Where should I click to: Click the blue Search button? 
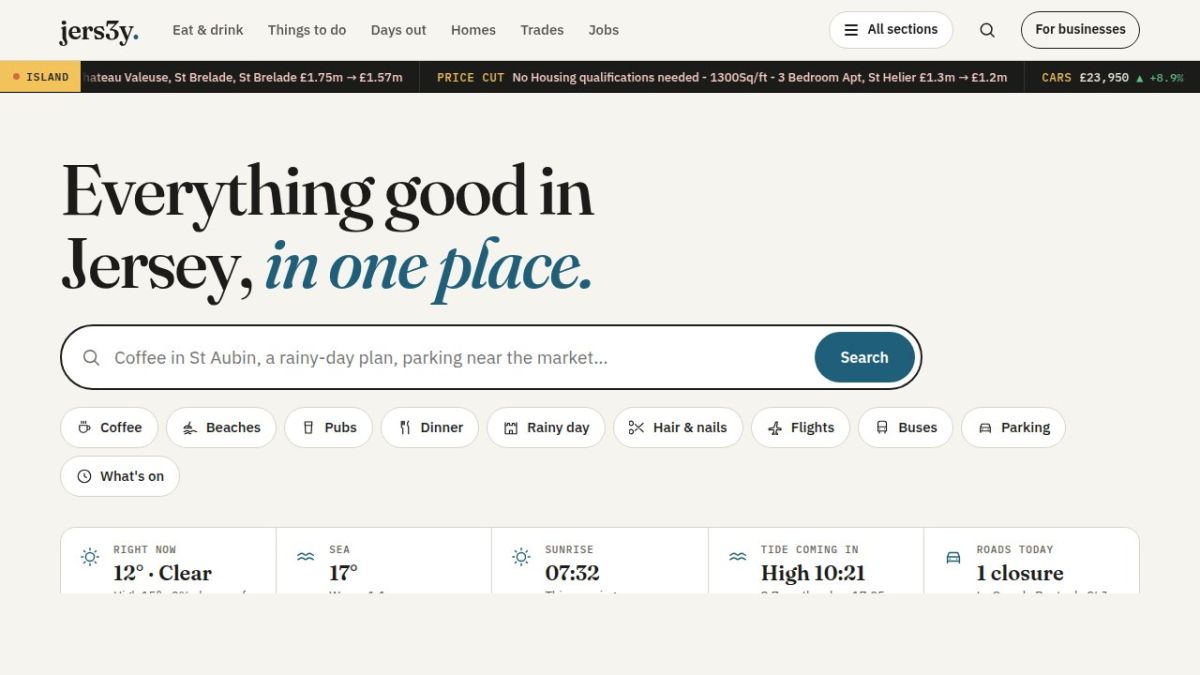(865, 357)
